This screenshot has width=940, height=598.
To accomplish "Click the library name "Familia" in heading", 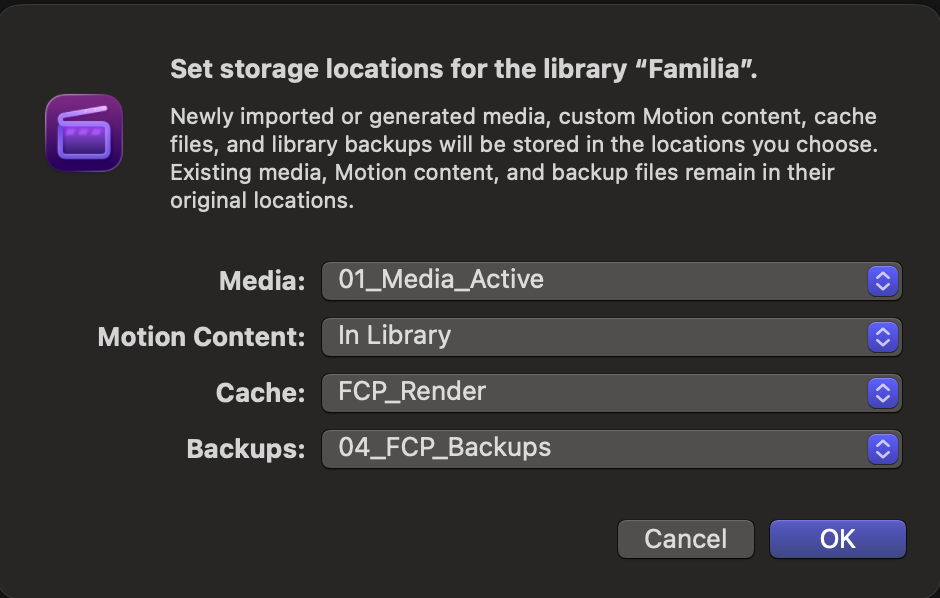I will pos(704,70).
